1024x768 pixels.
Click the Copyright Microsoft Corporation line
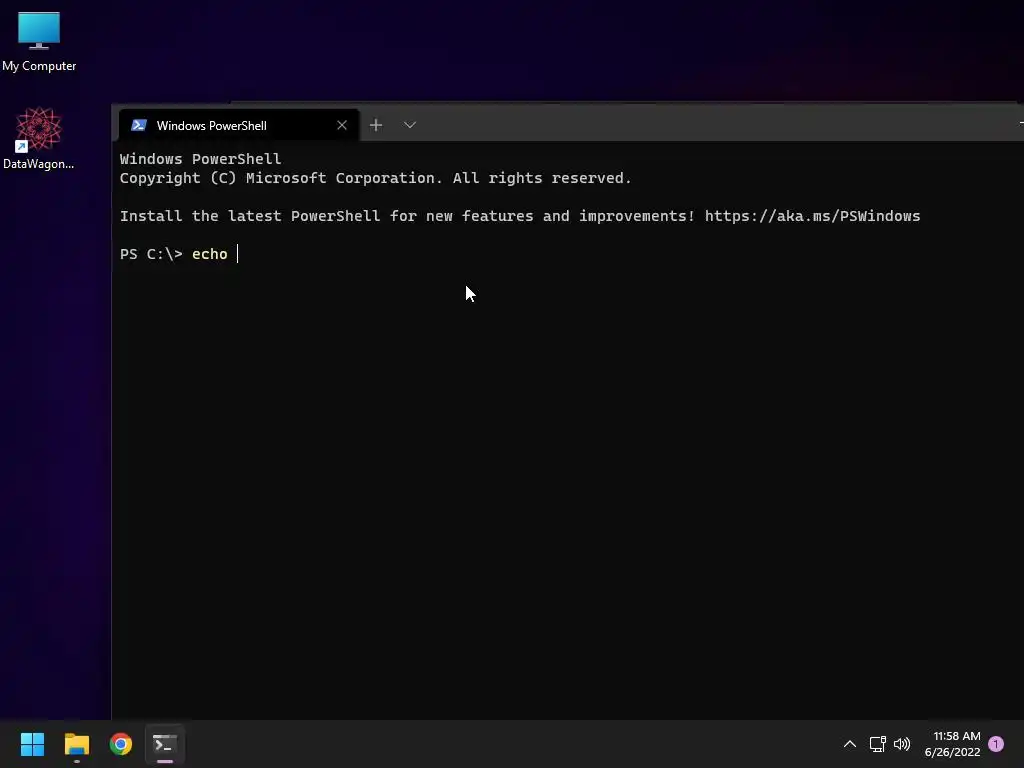pyautogui.click(x=376, y=178)
